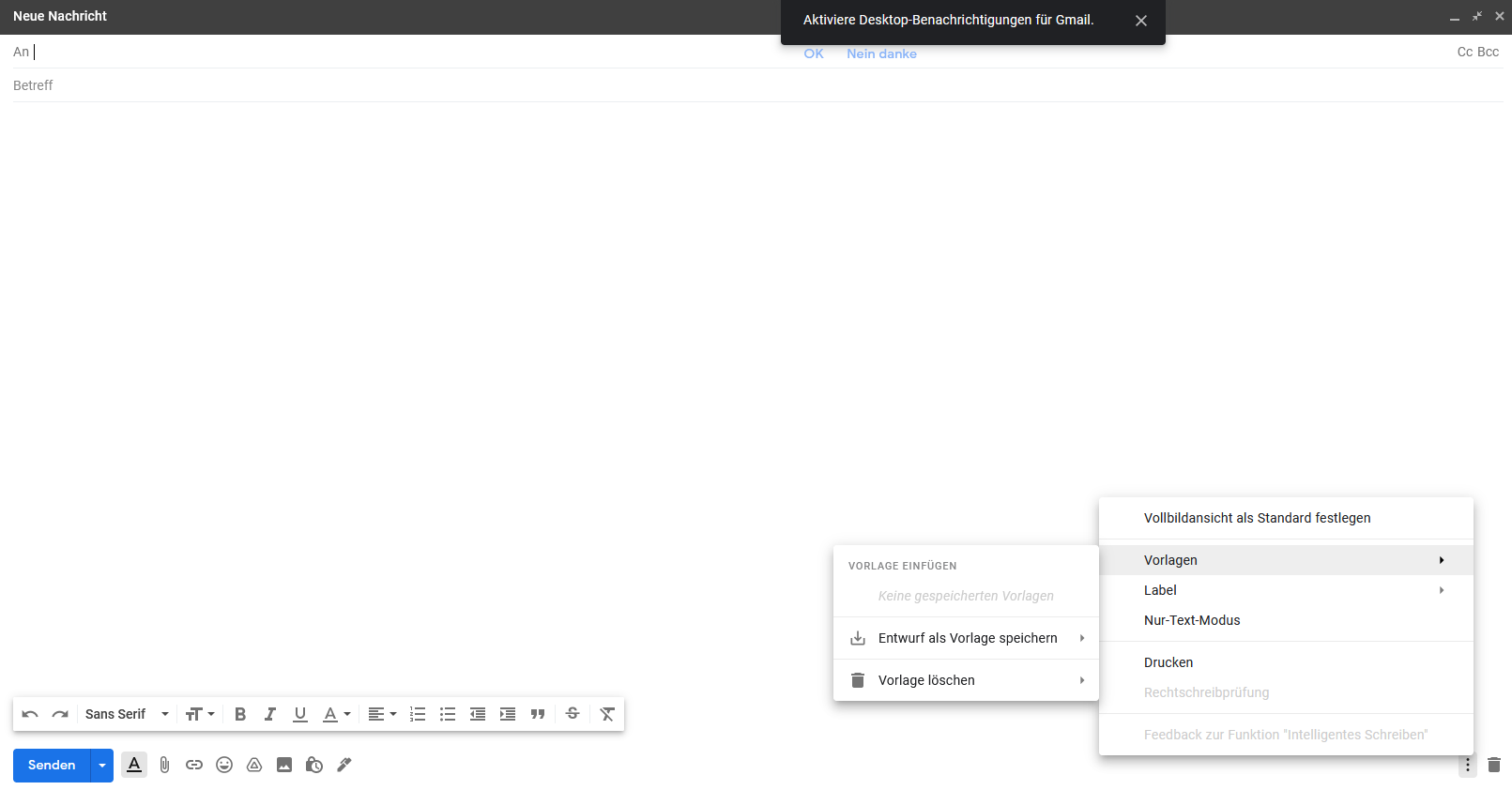Expand arrow beside Vorlagen entry
The width and height of the screenshot is (1512, 790).
tap(1442, 560)
